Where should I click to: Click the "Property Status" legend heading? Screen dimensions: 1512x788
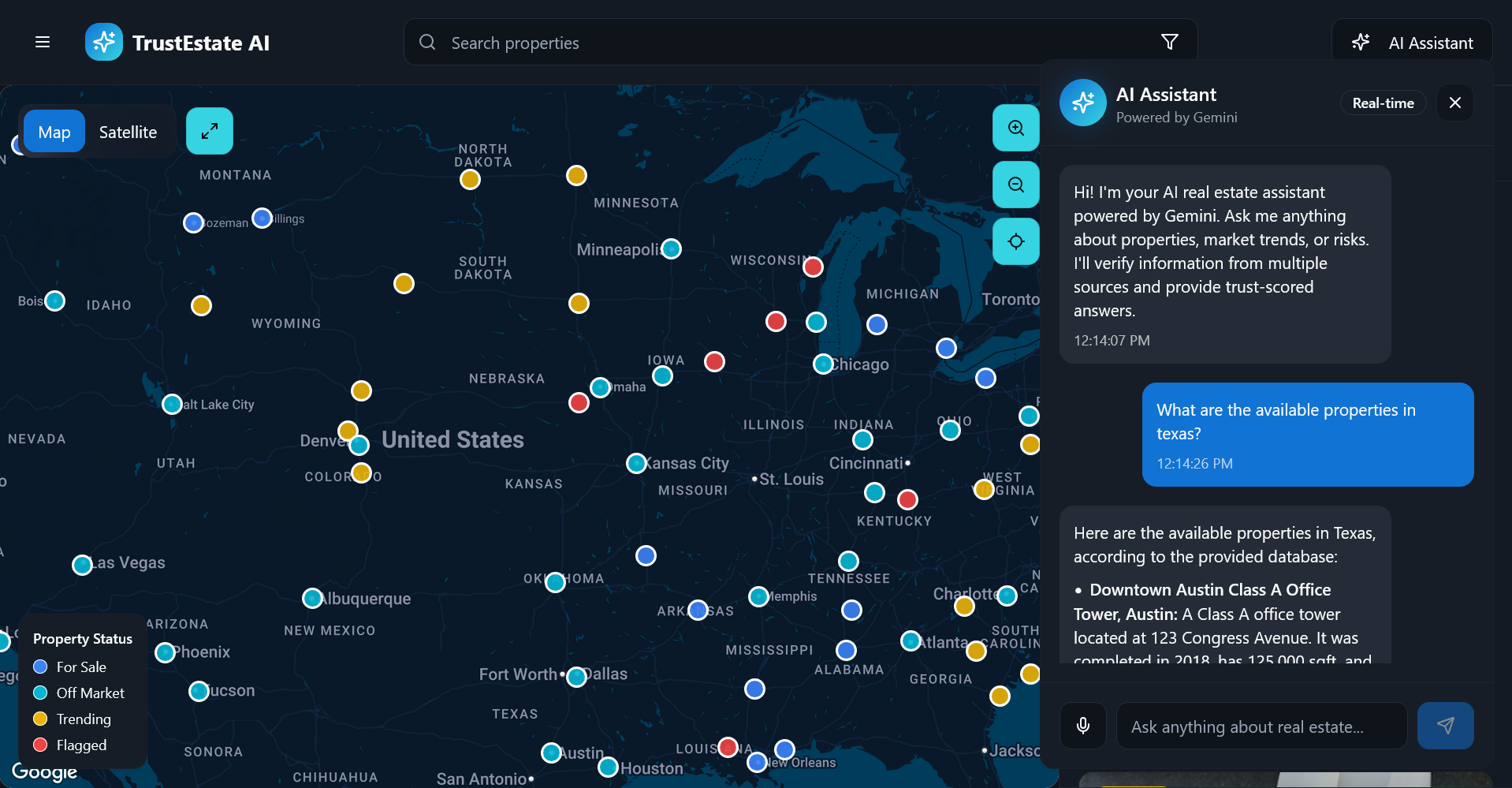click(83, 639)
